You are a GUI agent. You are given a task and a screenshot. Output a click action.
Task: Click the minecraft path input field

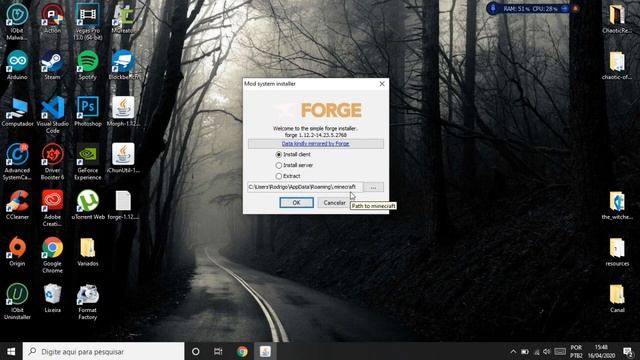pos(304,187)
